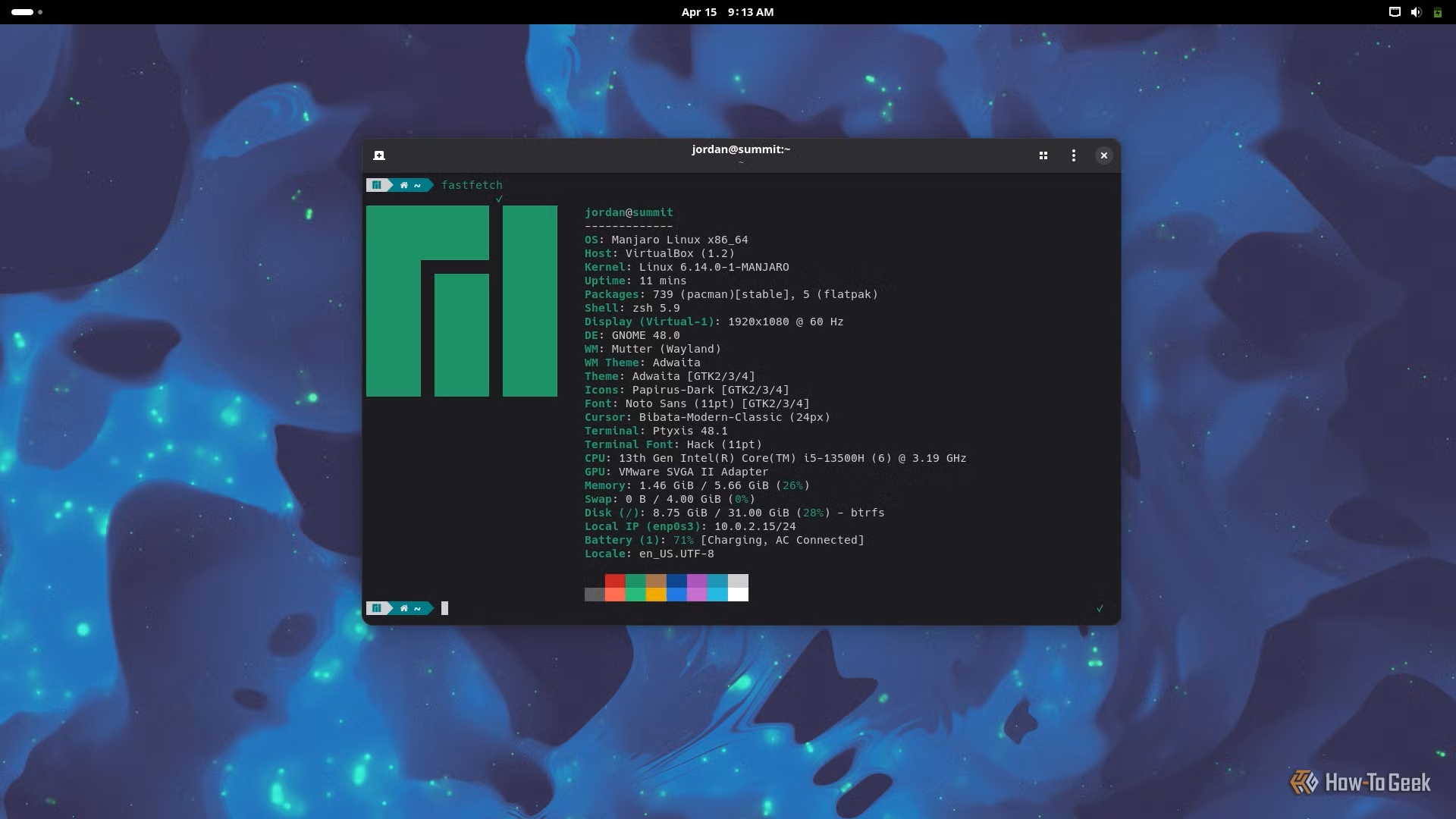Click the fastfetch command text
The image size is (1456, 819).
pyautogui.click(x=471, y=185)
